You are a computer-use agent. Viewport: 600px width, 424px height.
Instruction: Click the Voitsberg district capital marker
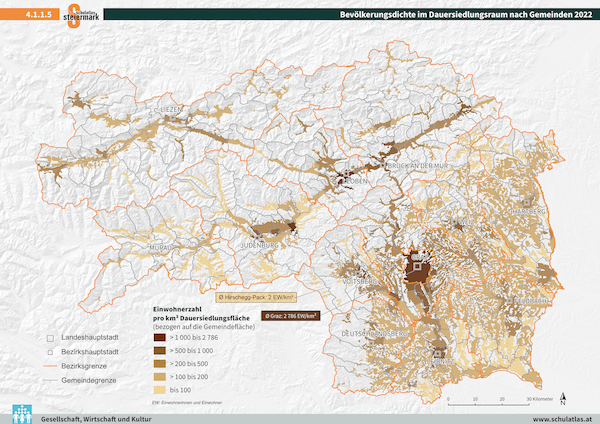(359, 273)
